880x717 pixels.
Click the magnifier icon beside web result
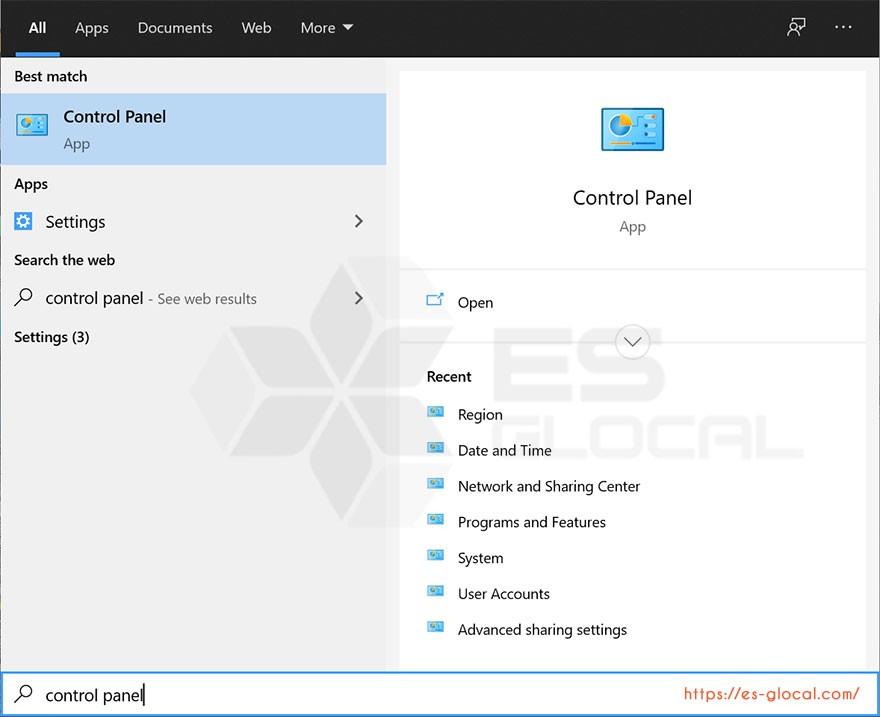tap(24, 297)
